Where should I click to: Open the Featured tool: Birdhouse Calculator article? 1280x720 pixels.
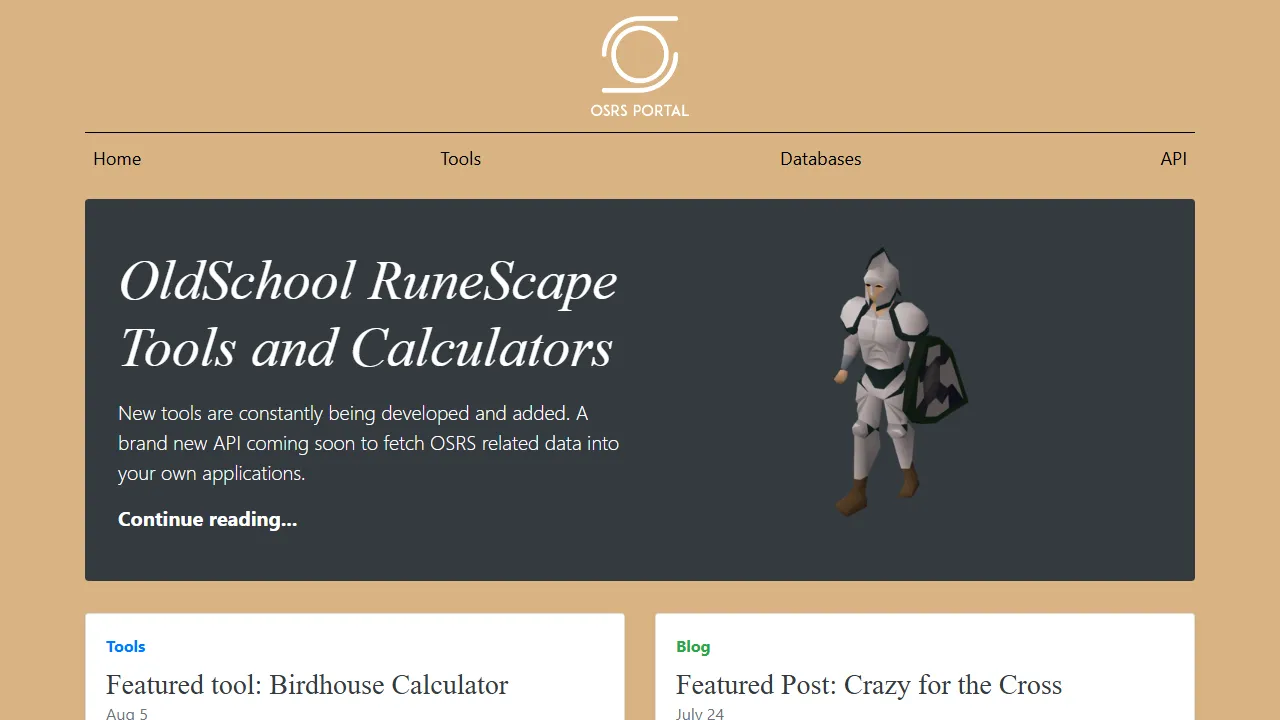click(x=307, y=685)
